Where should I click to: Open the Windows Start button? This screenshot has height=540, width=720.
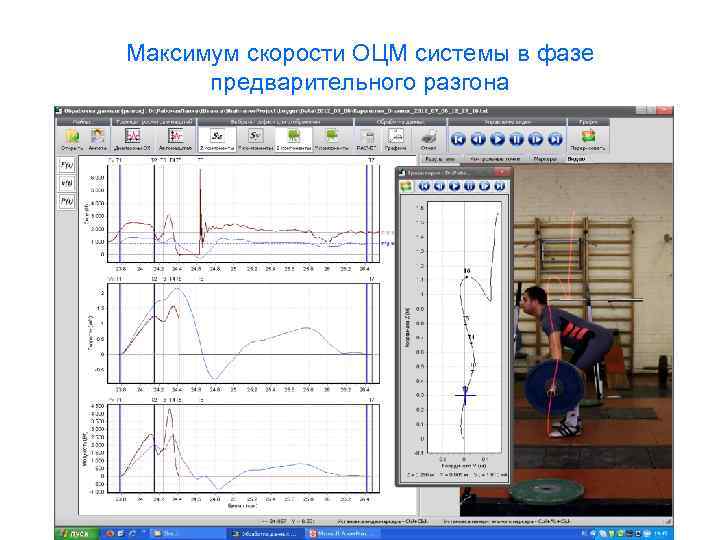point(76,533)
